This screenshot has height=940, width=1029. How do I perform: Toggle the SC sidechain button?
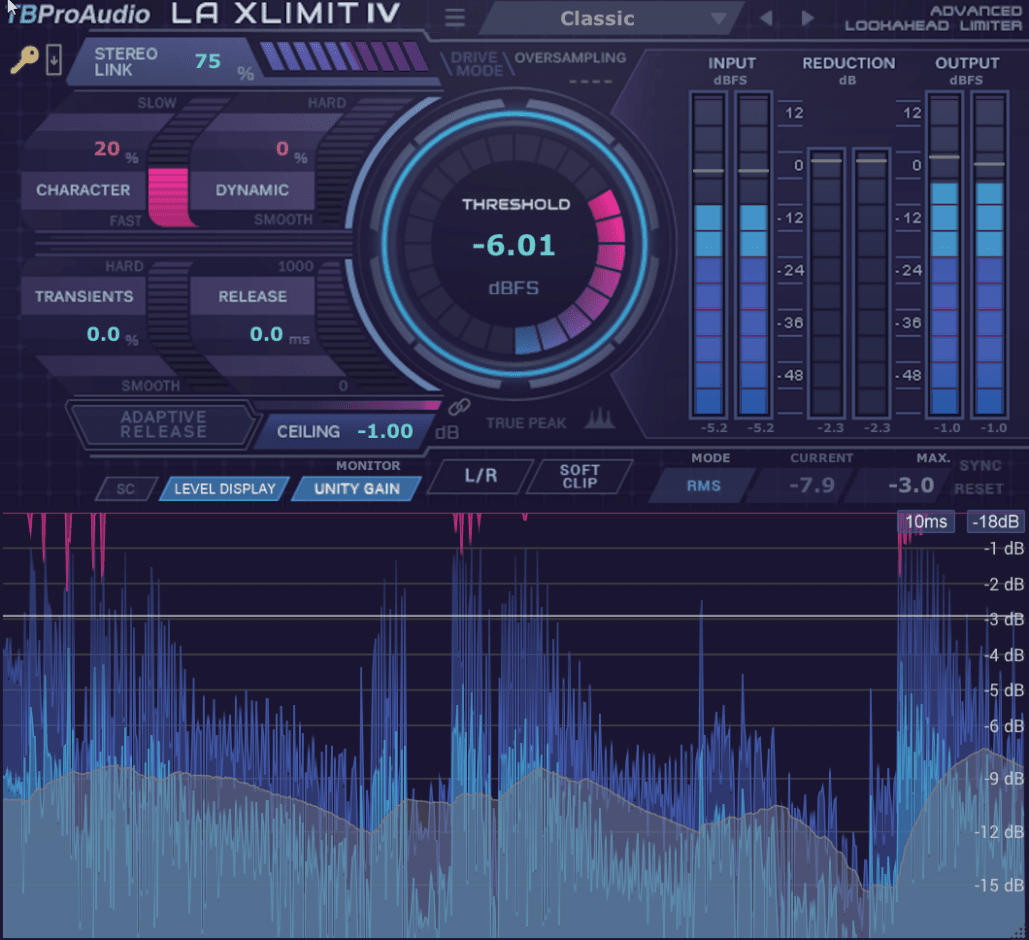tap(126, 489)
